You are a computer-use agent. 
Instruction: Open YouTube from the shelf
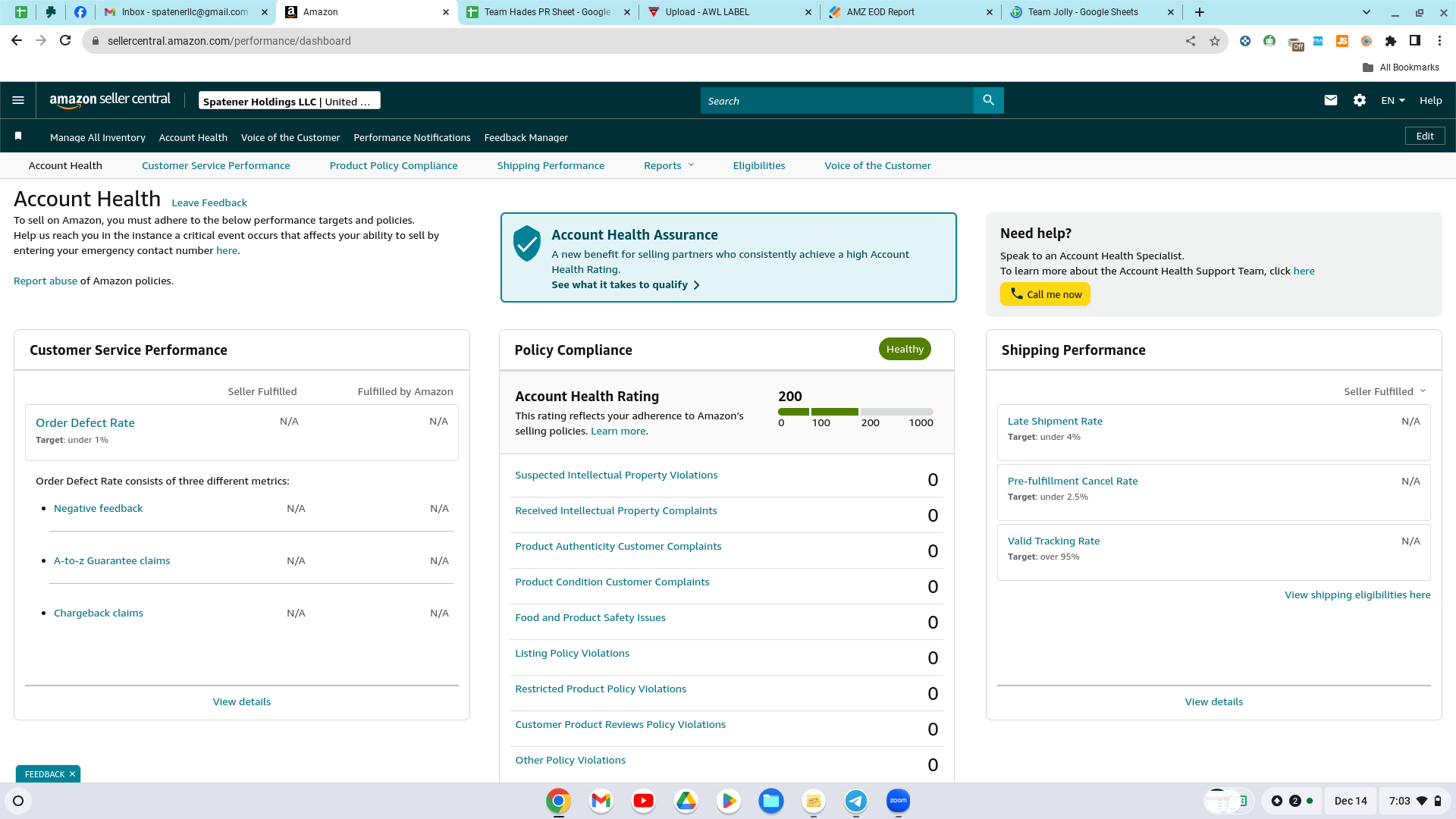(643, 801)
